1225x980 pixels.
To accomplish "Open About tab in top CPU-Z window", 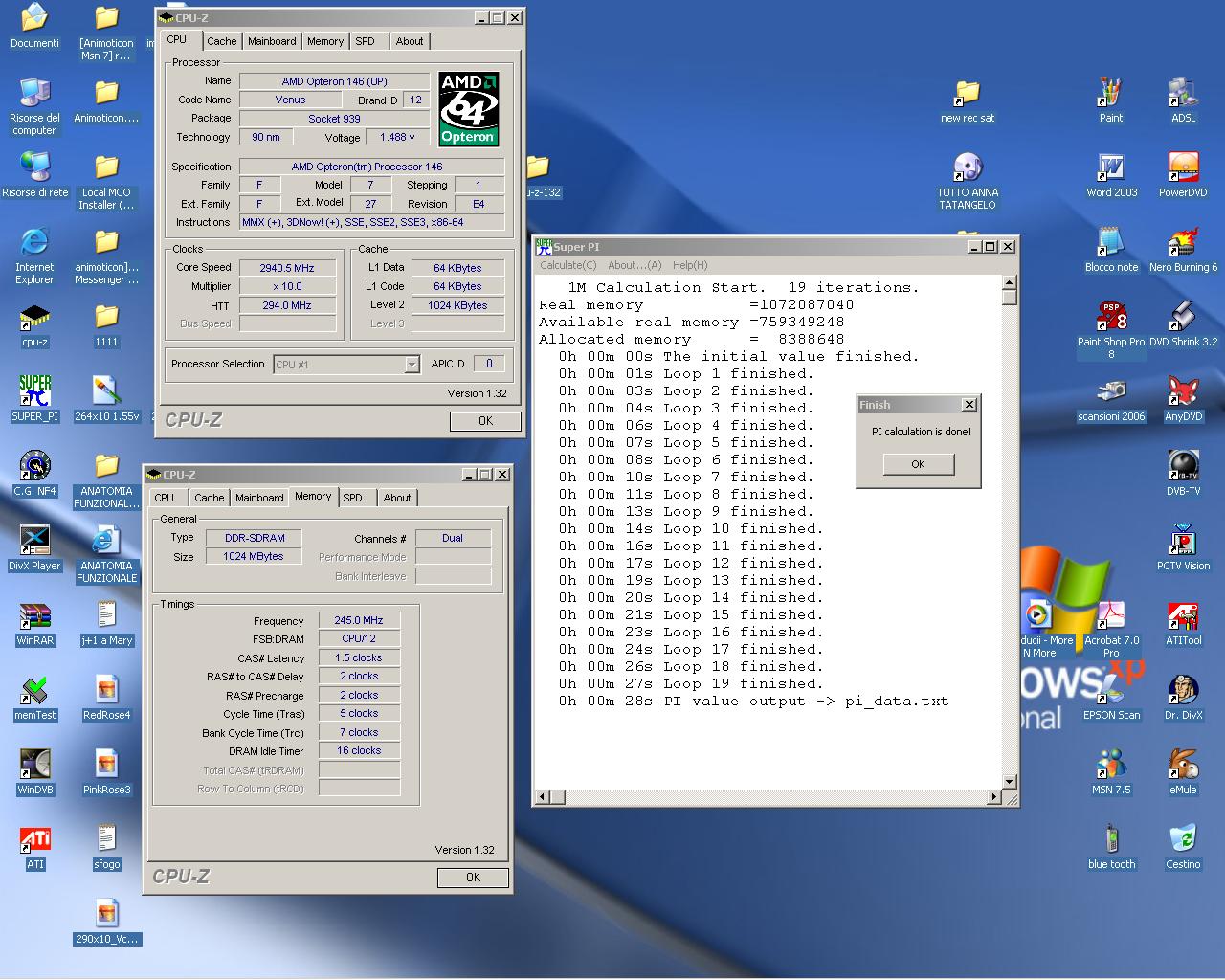I will pyautogui.click(x=410, y=41).
